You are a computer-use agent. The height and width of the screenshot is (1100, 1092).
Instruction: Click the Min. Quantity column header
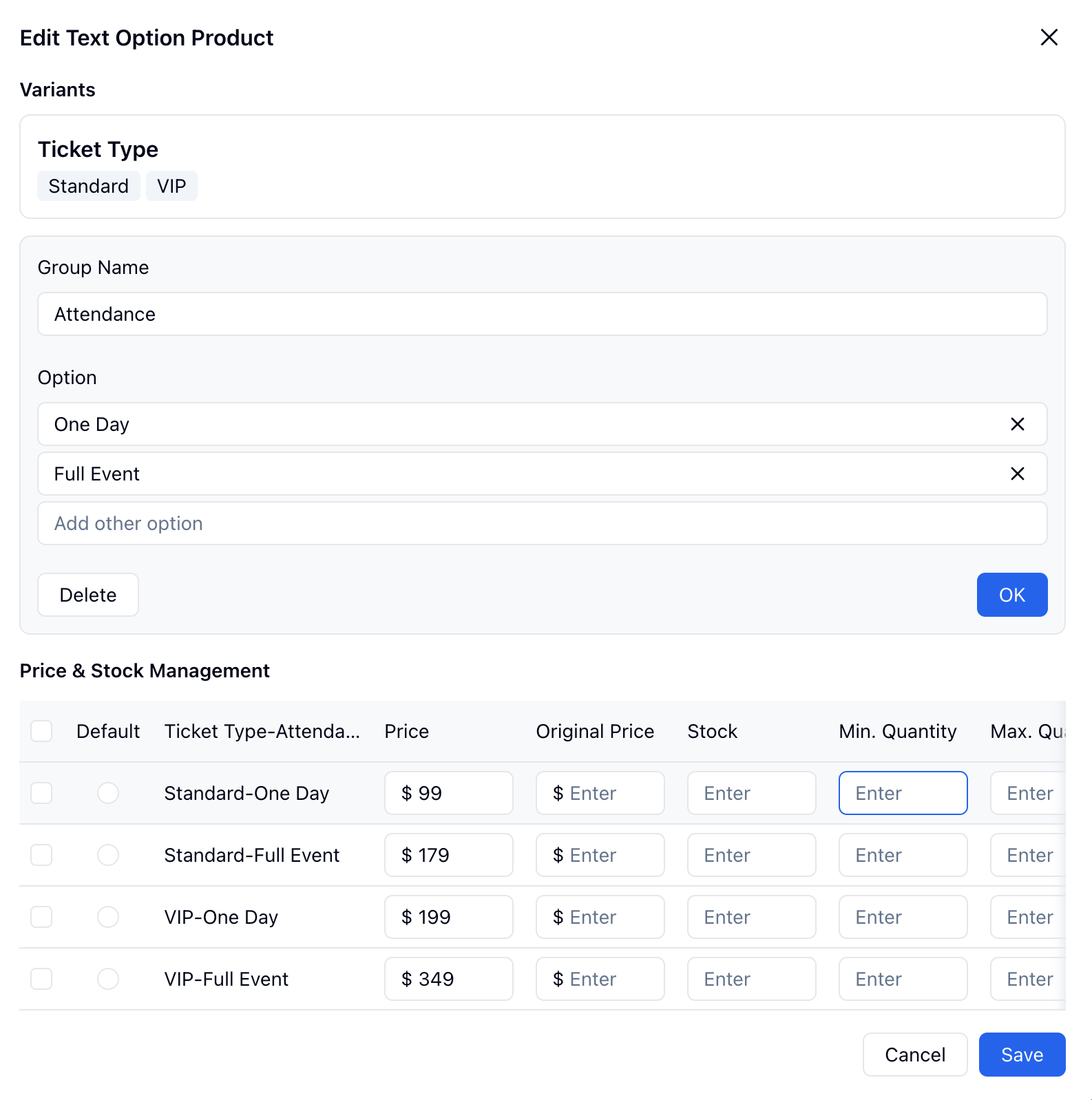tap(898, 731)
